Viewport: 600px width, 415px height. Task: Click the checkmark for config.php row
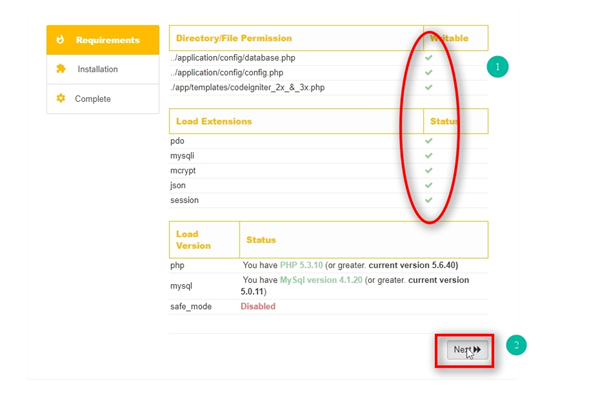coord(429,72)
